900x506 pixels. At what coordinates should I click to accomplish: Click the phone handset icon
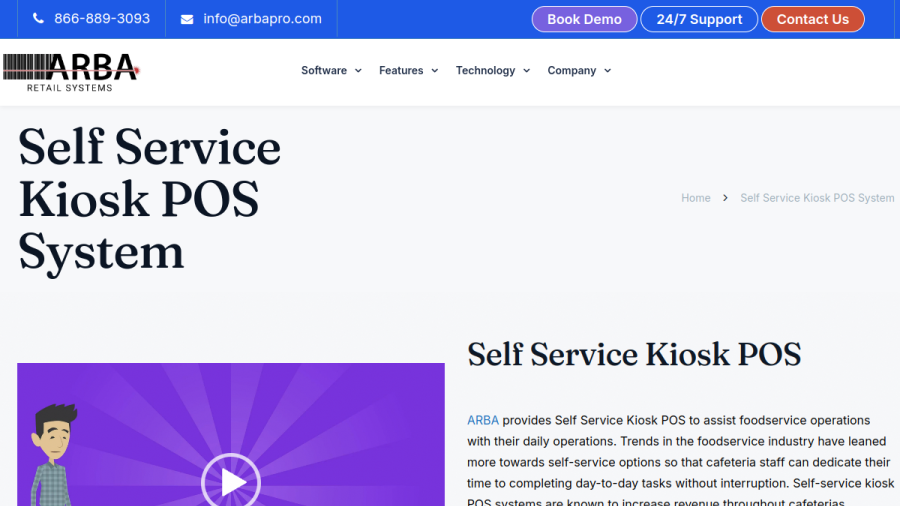(38, 18)
